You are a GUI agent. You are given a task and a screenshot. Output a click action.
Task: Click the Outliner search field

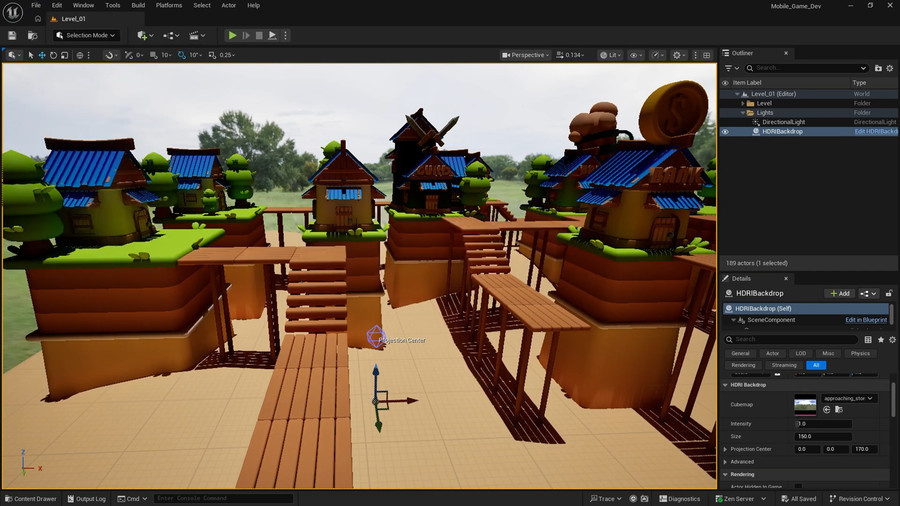[806, 68]
